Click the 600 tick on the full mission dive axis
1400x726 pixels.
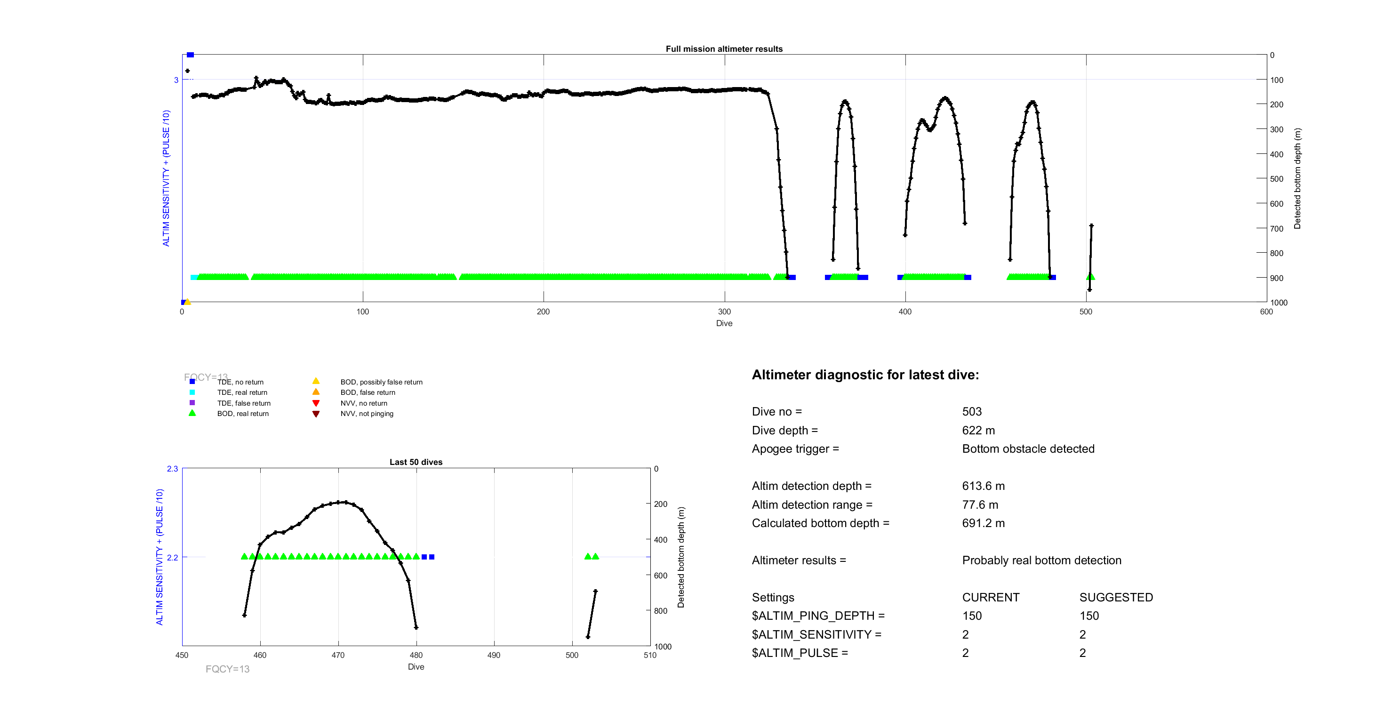coord(1266,313)
